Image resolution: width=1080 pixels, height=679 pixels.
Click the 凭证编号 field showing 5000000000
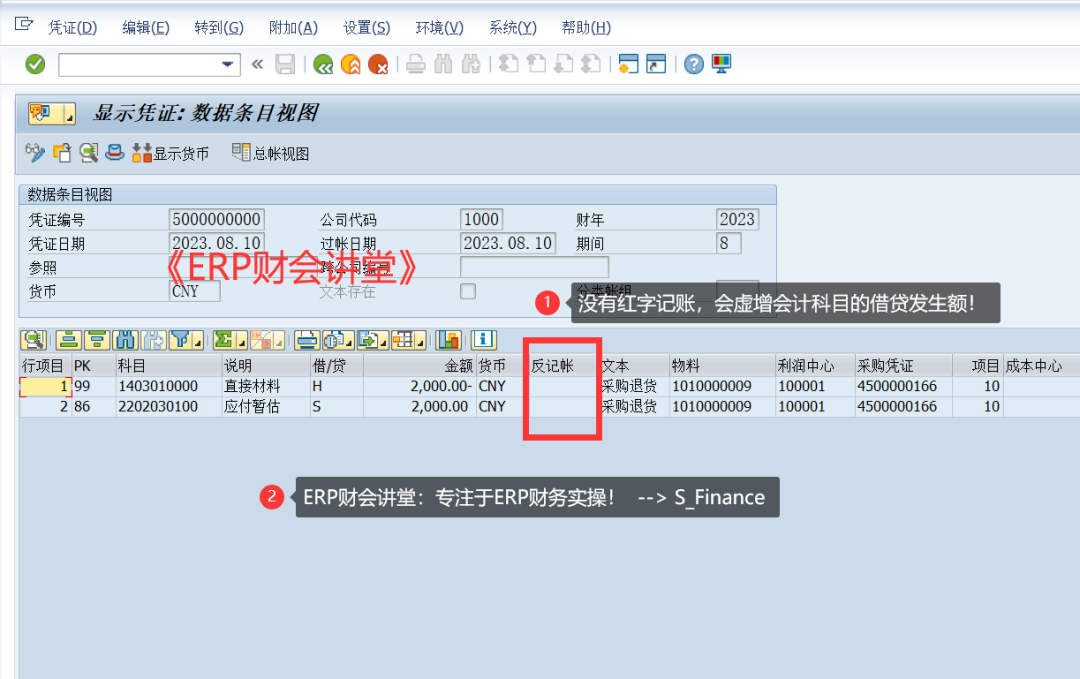217,219
